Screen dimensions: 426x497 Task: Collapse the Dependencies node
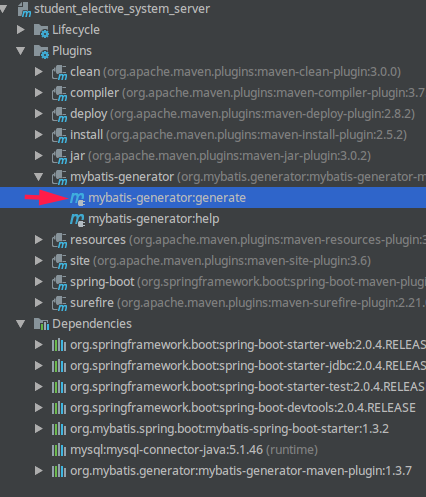(x=21, y=324)
